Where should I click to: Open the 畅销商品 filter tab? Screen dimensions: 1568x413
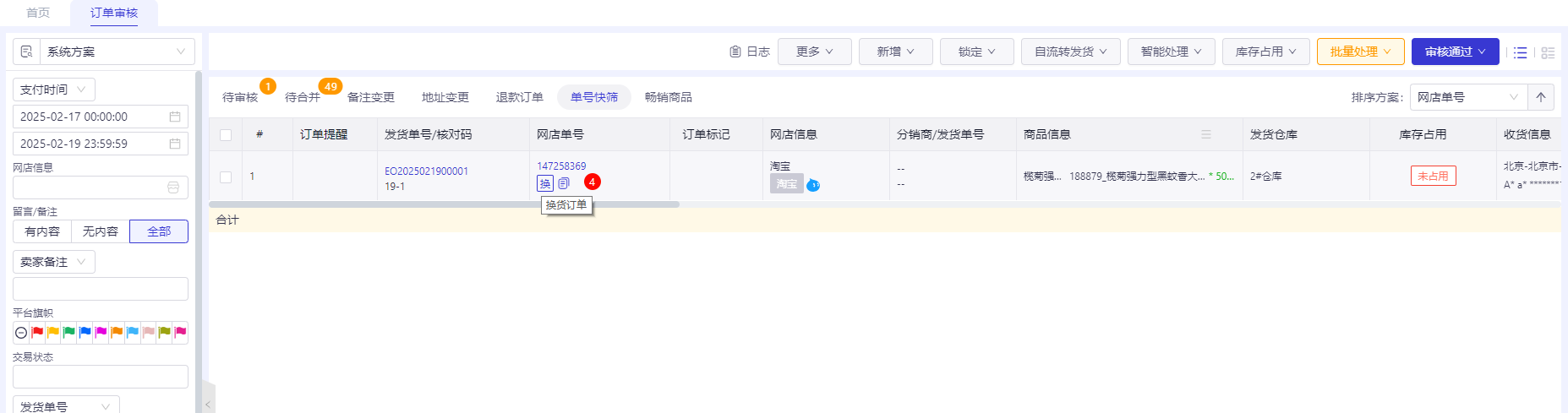click(669, 97)
